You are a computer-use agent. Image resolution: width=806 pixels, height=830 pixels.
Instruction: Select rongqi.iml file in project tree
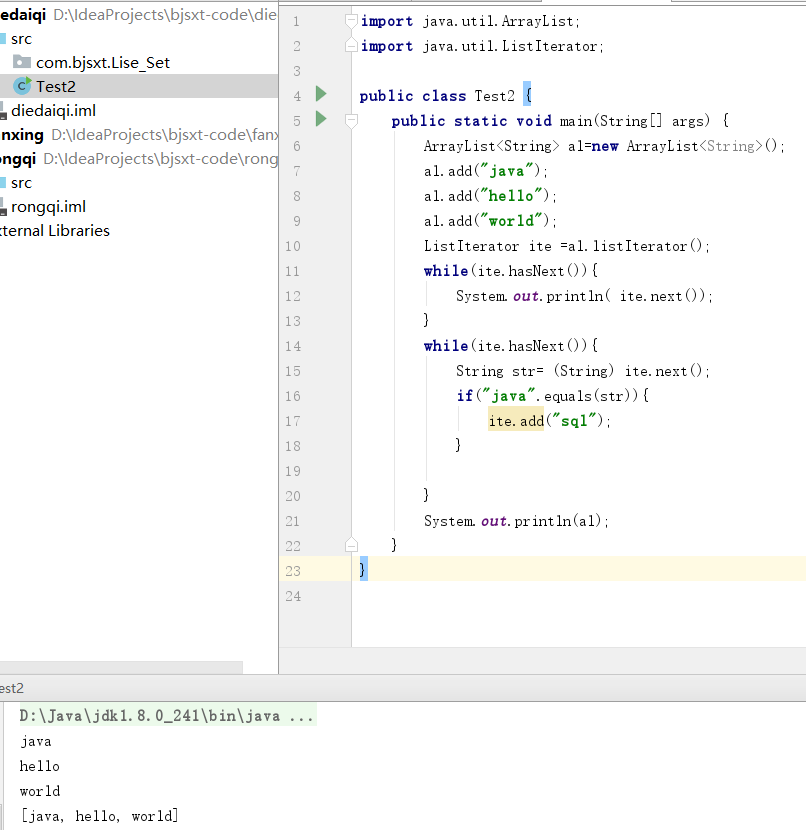(48, 206)
